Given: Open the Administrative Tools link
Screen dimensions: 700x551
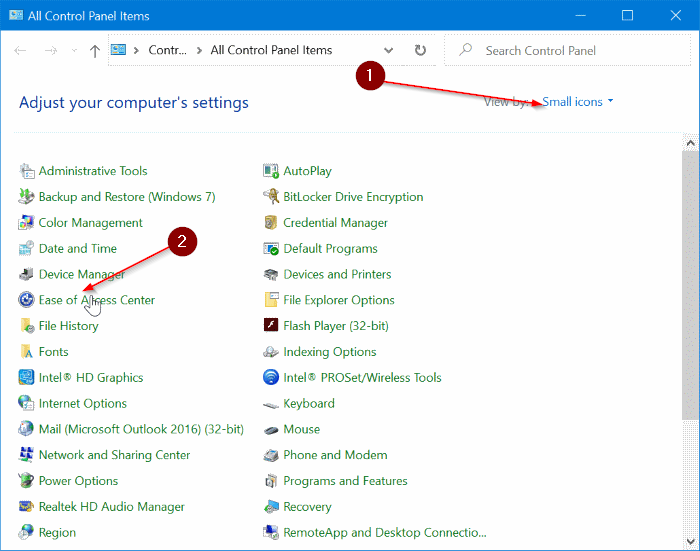Looking at the screenshot, I should pos(93,171).
